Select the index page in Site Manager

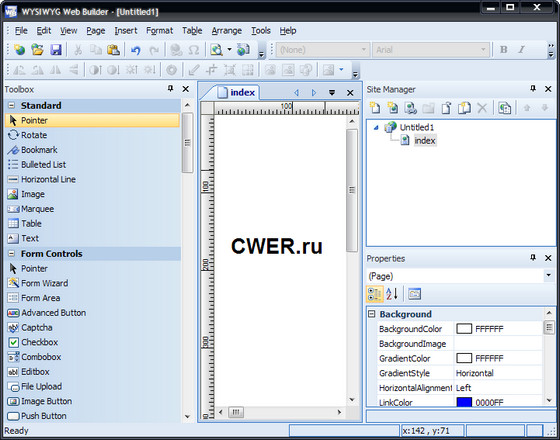pyautogui.click(x=425, y=141)
